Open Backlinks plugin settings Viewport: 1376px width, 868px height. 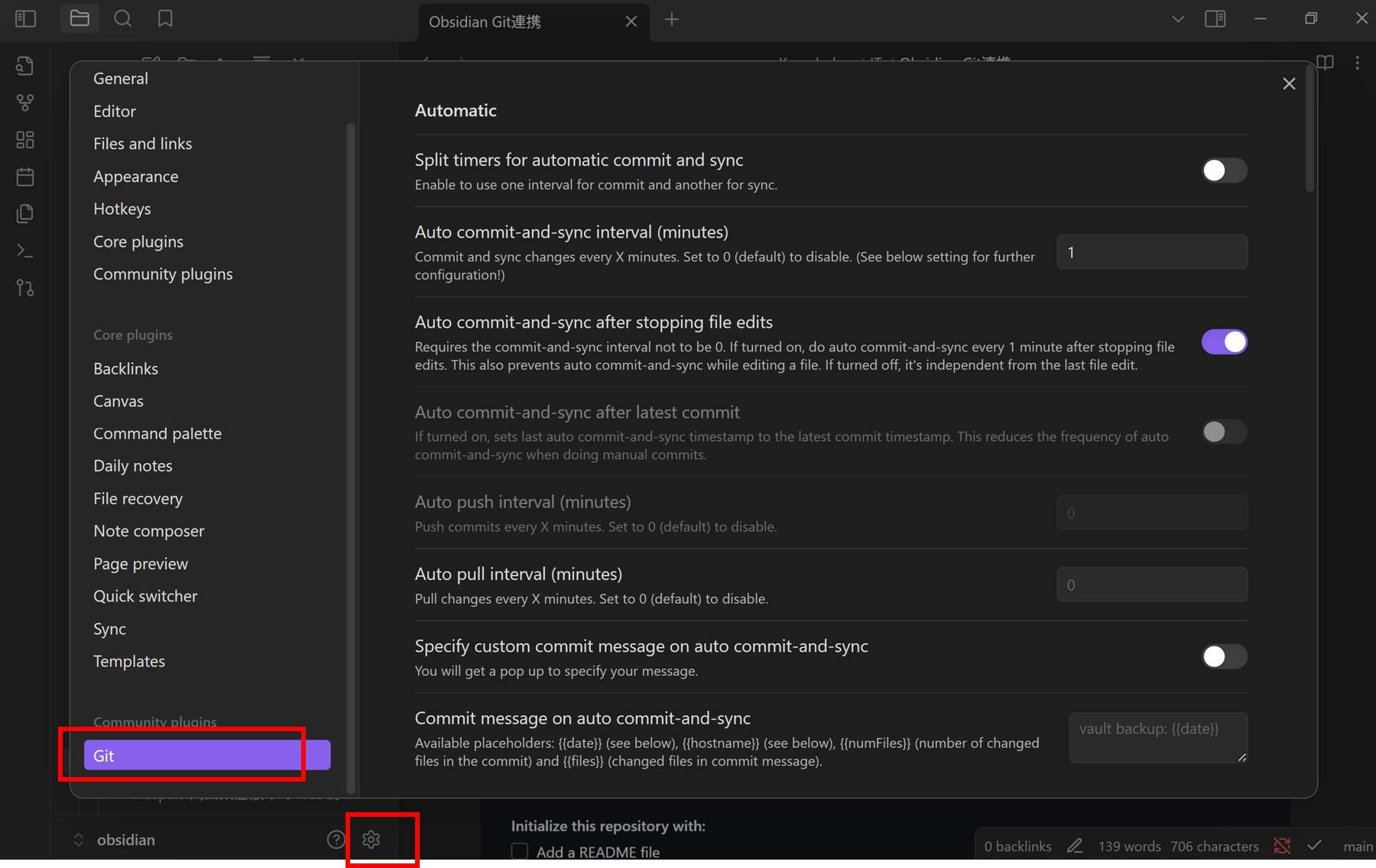[126, 368]
